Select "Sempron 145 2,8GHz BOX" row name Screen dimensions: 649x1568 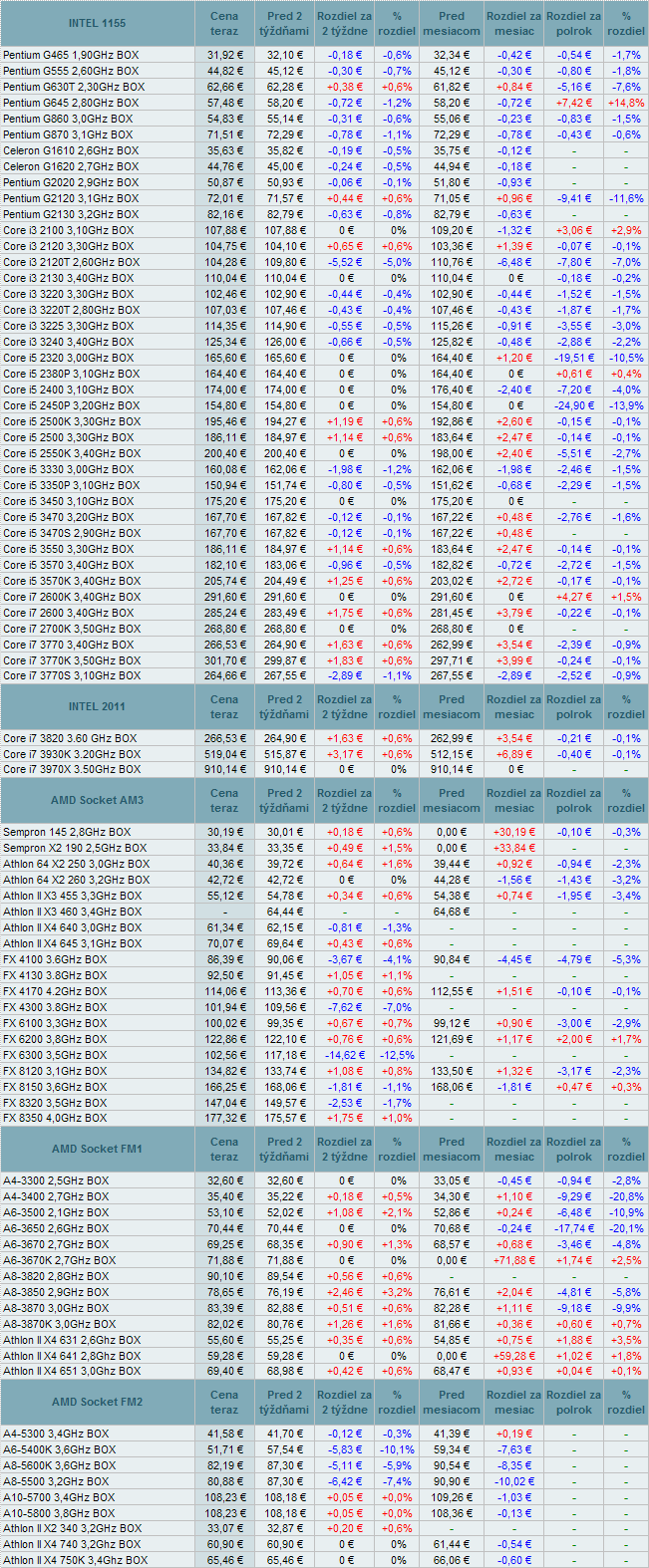point(67,832)
